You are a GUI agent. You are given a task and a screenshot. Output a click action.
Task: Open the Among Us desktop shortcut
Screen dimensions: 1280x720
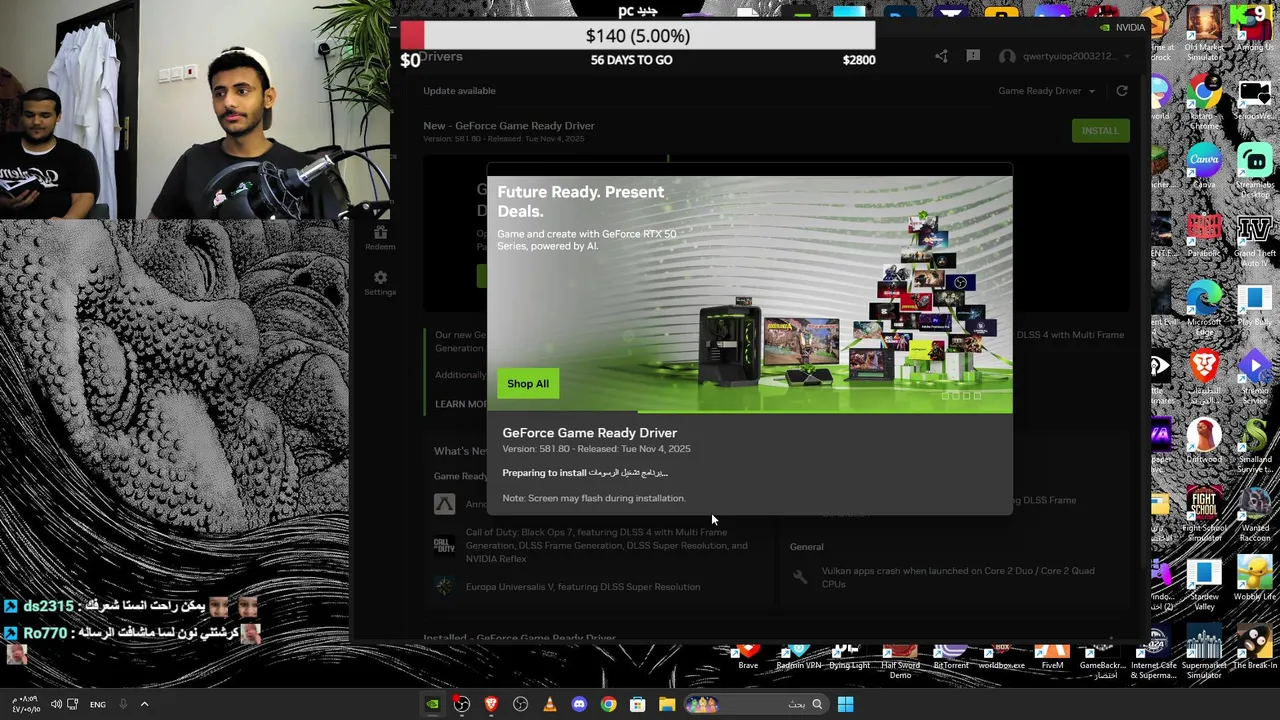coord(1254,30)
